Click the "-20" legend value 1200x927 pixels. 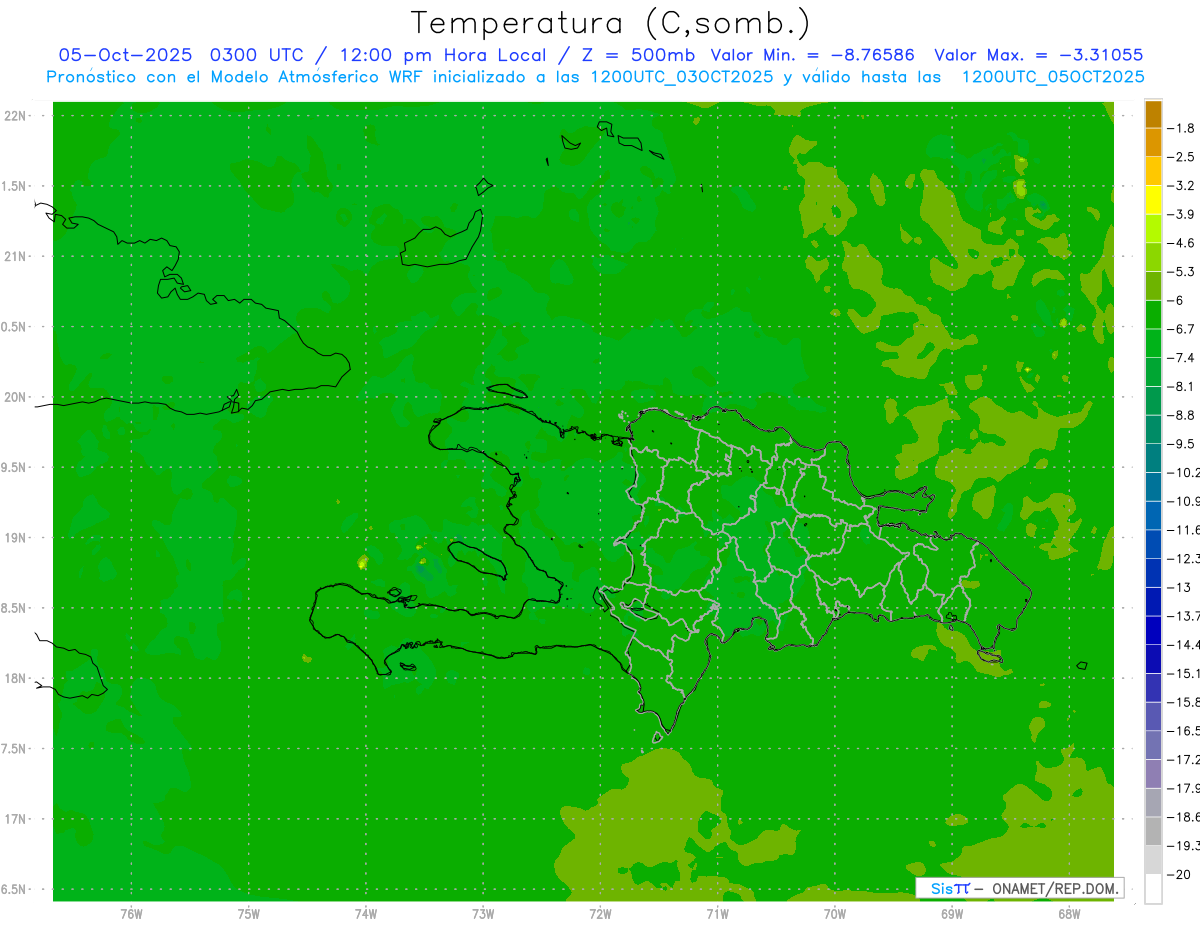click(x=1181, y=875)
